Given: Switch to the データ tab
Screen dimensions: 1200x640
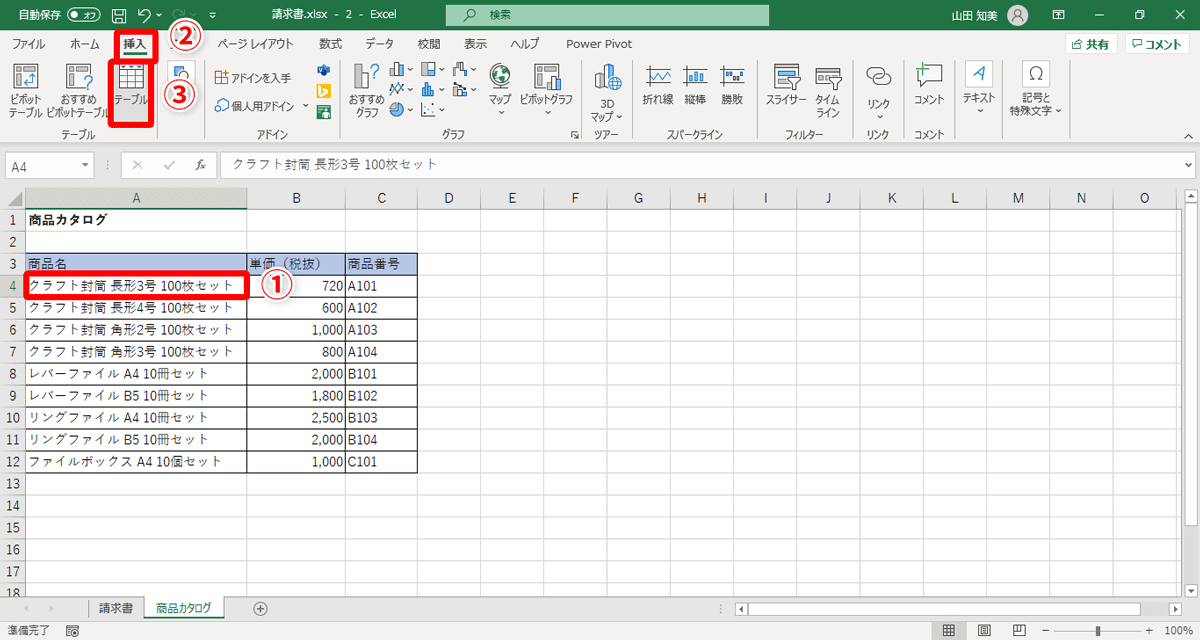Looking at the screenshot, I should [x=379, y=44].
